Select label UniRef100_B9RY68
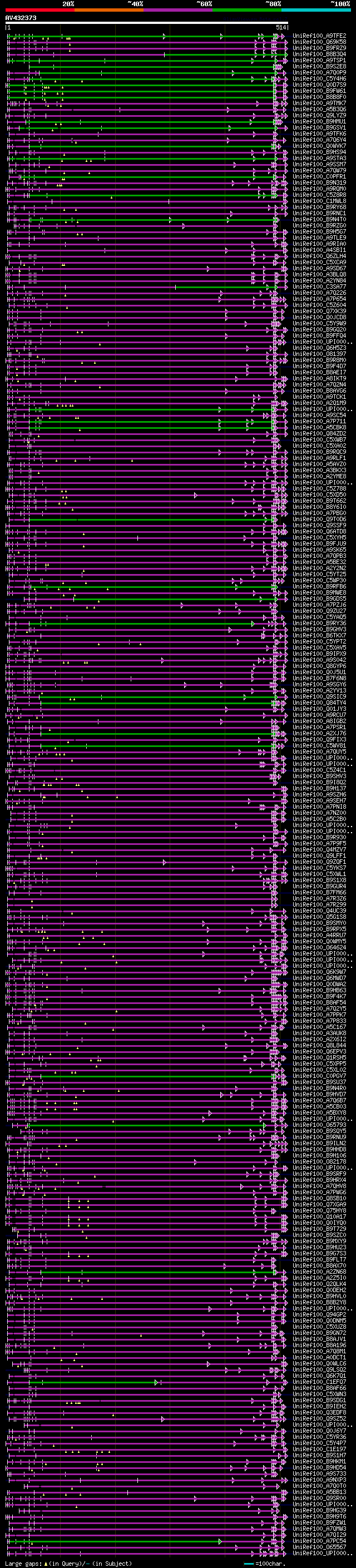 tap(319, 207)
